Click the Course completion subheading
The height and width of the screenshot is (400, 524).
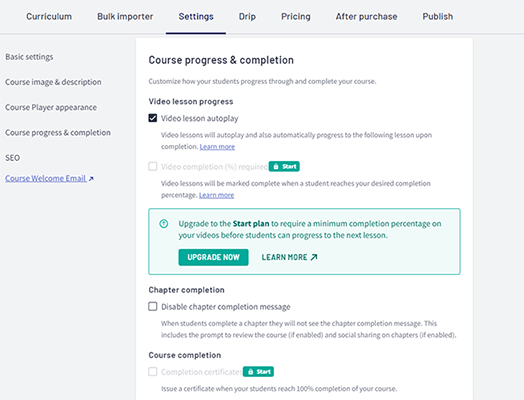point(185,355)
